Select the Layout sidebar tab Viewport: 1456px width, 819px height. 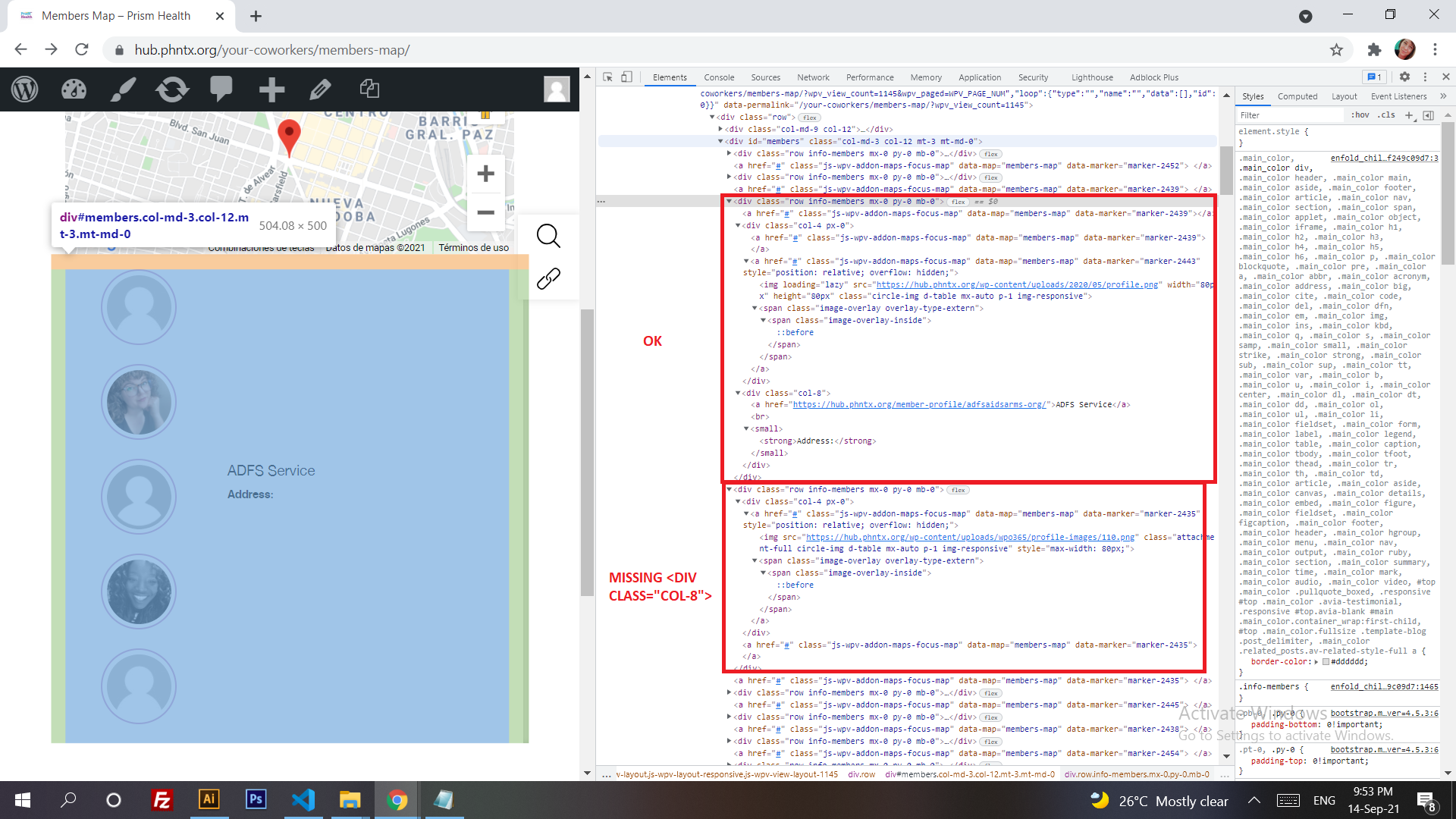[1345, 96]
